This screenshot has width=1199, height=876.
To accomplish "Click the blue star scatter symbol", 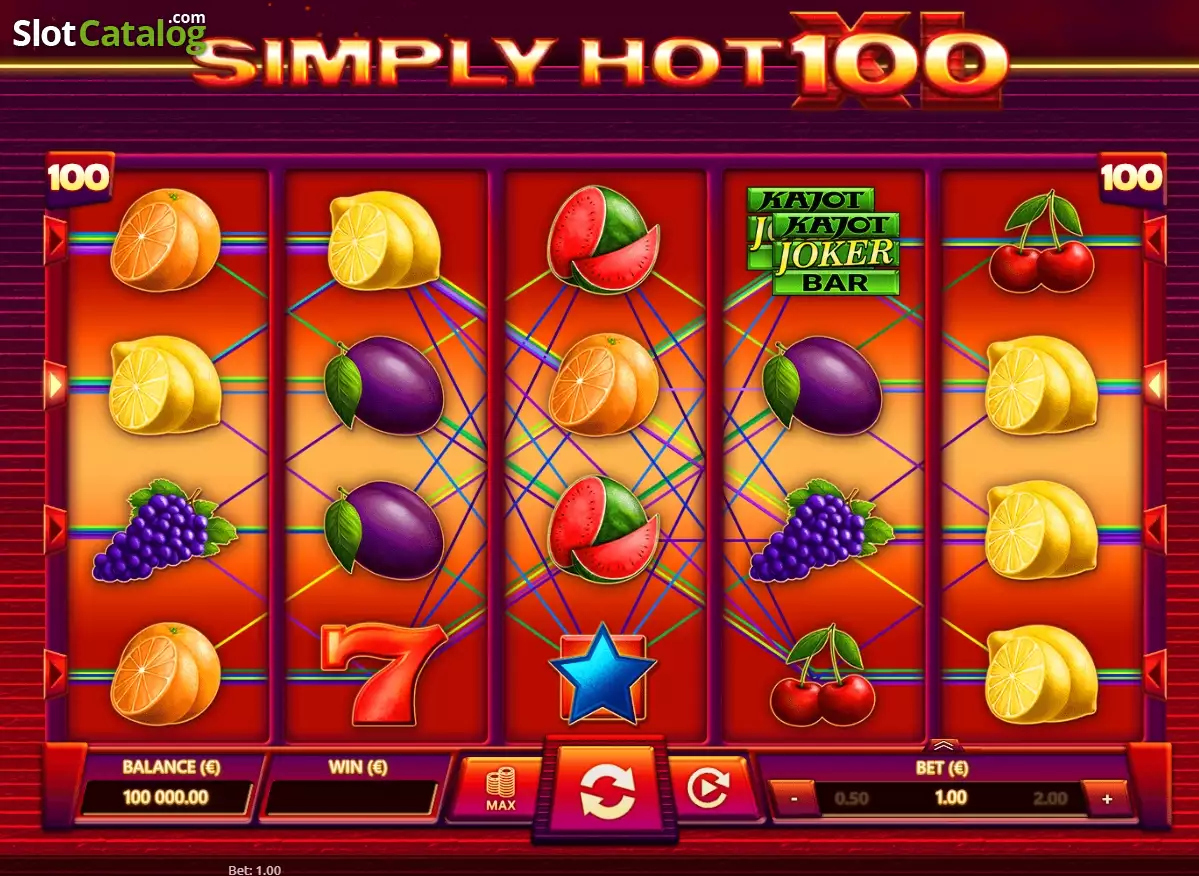I will click(x=603, y=674).
